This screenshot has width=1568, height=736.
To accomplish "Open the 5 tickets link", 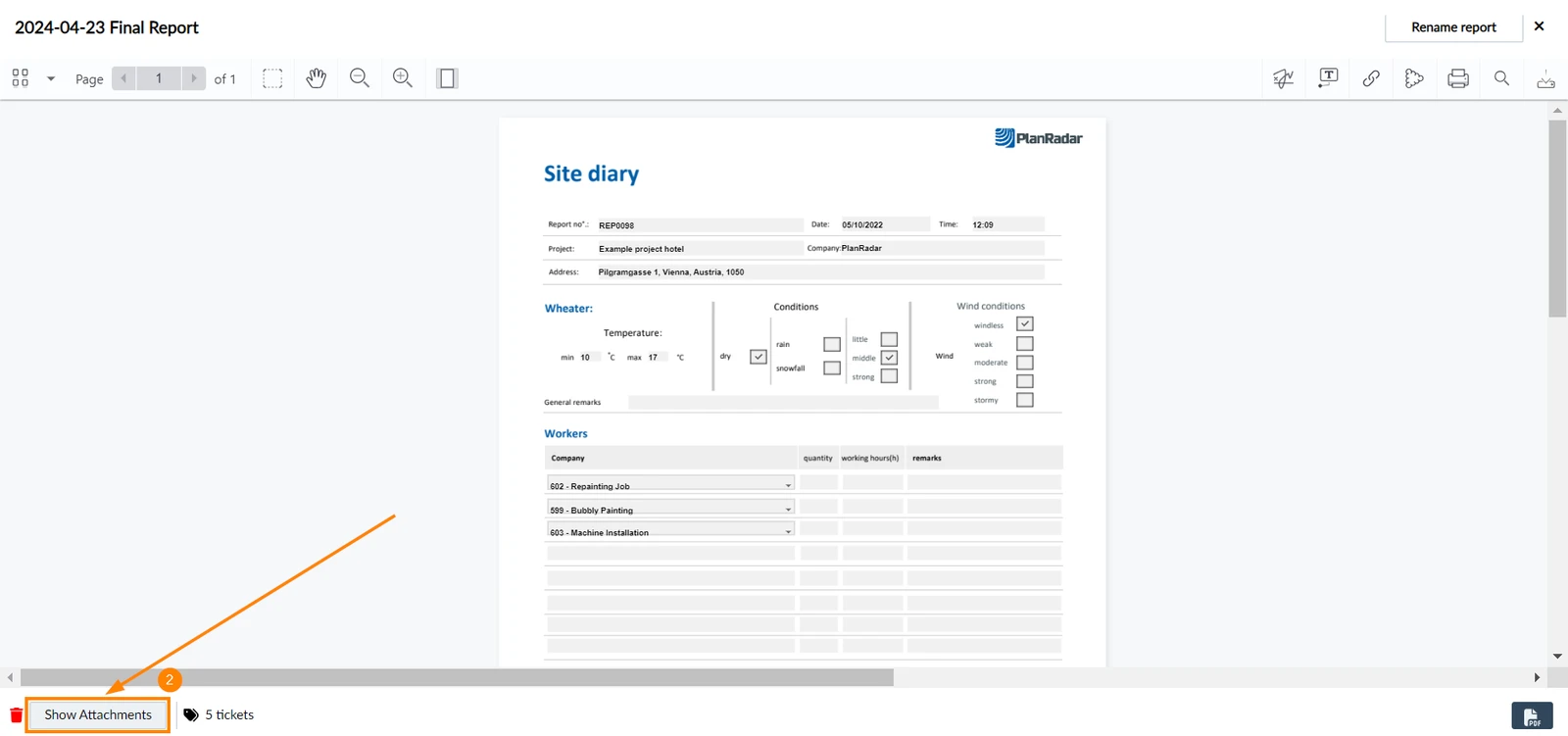I will [219, 714].
